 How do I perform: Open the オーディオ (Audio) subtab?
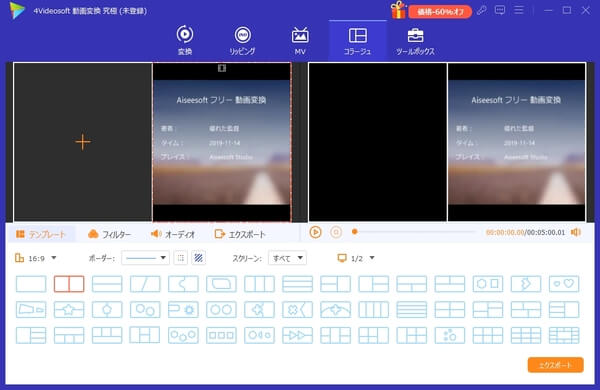coord(173,234)
